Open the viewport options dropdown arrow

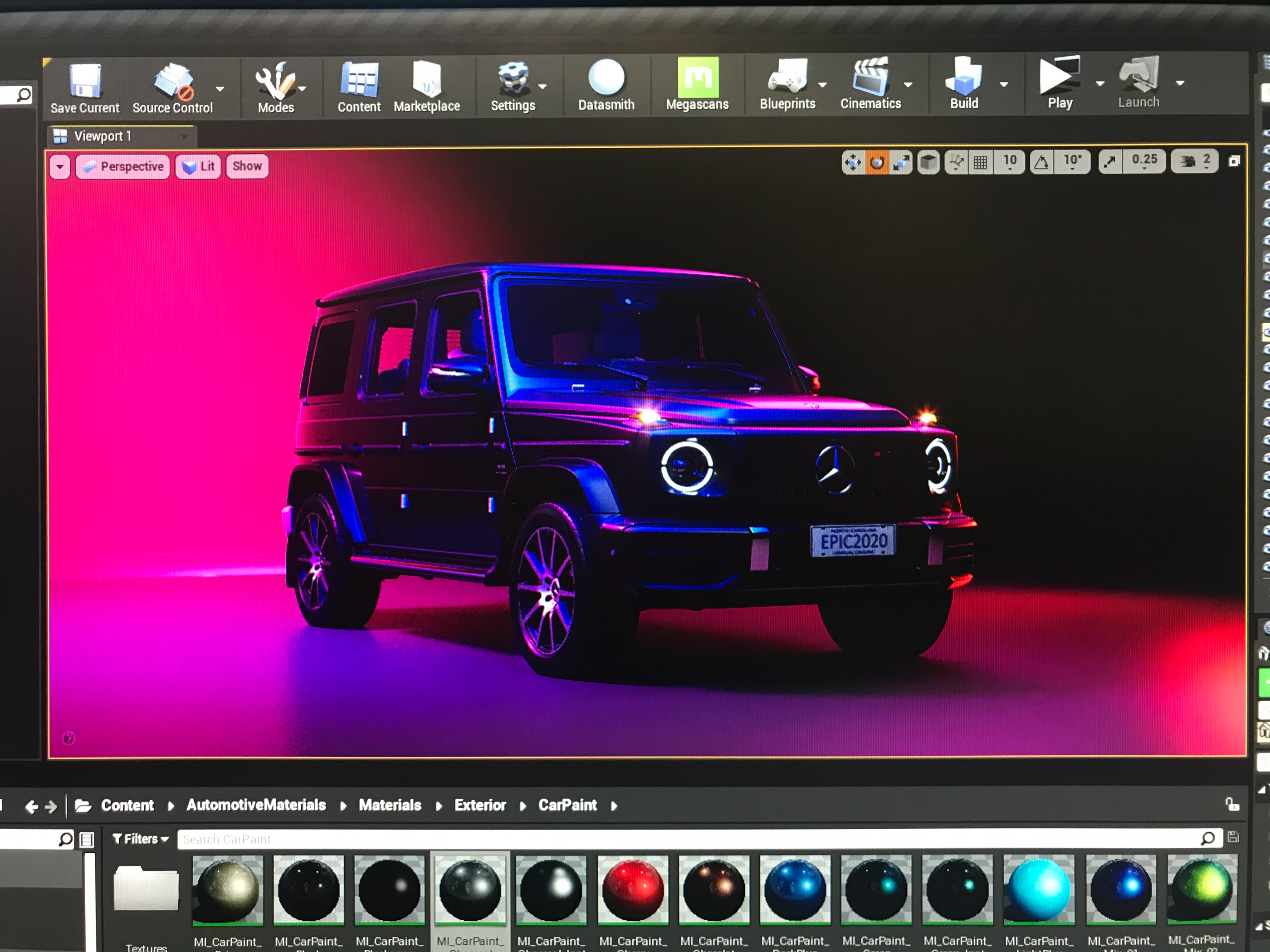pyautogui.click(x=60, y=167)
